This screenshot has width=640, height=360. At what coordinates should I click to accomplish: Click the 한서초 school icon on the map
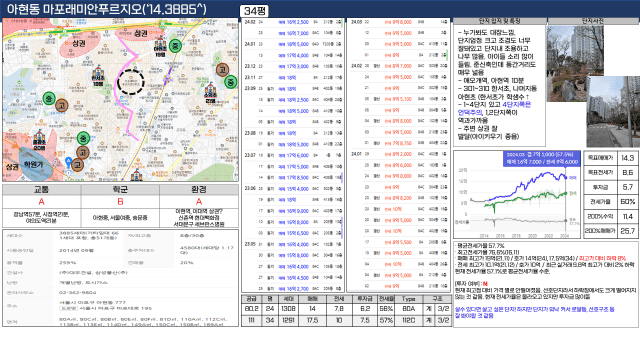coord(97,75)
